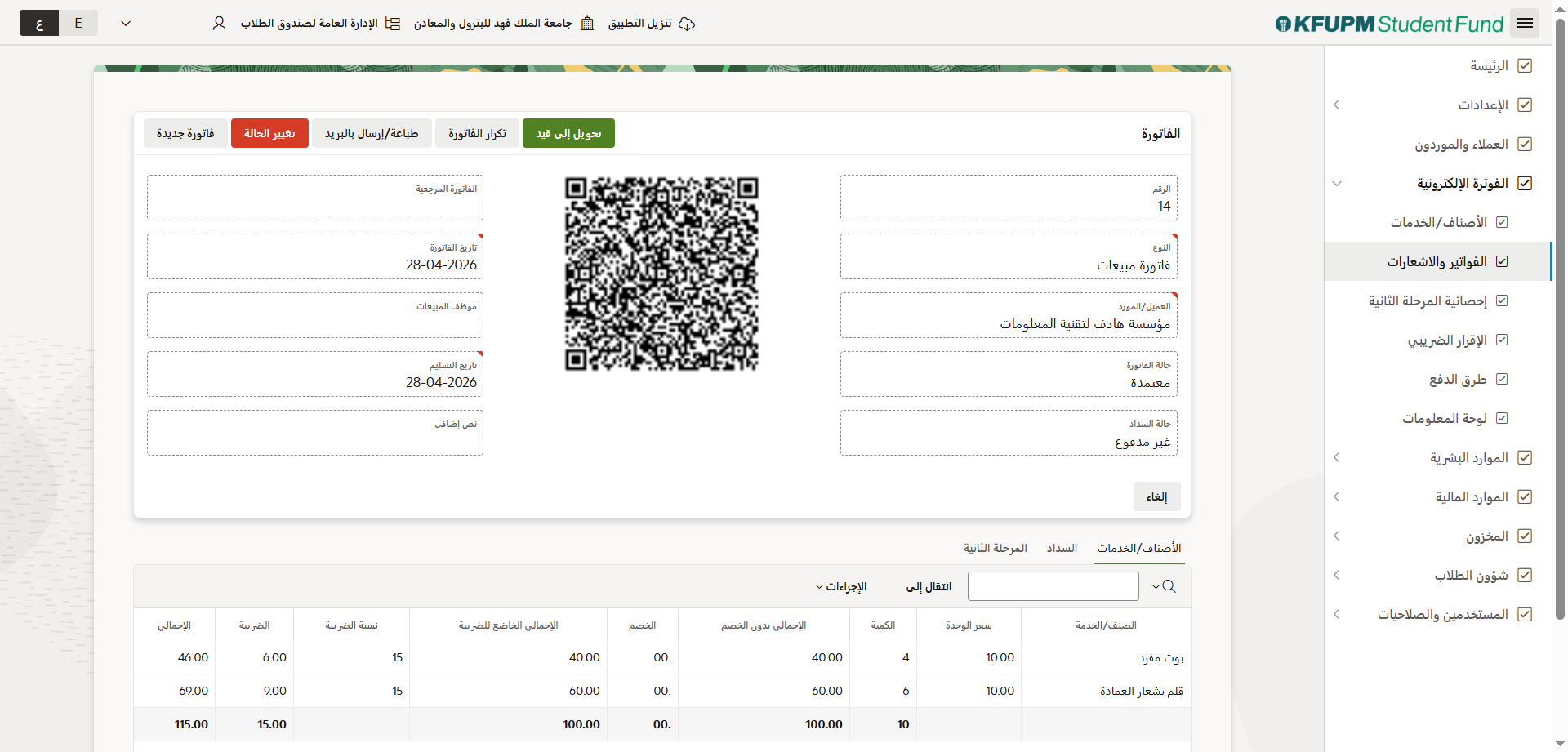This screenshot has height=752, width=1568.
Task: Toggle checkbox next to شؤون الطلاب
Action: 1525,575
